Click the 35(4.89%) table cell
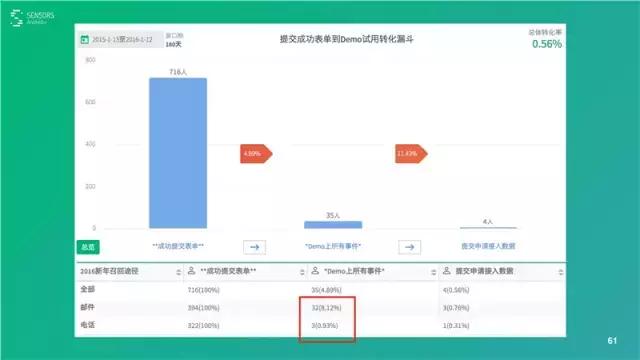This screenshot has height=360, width=640. coord(327,290)
